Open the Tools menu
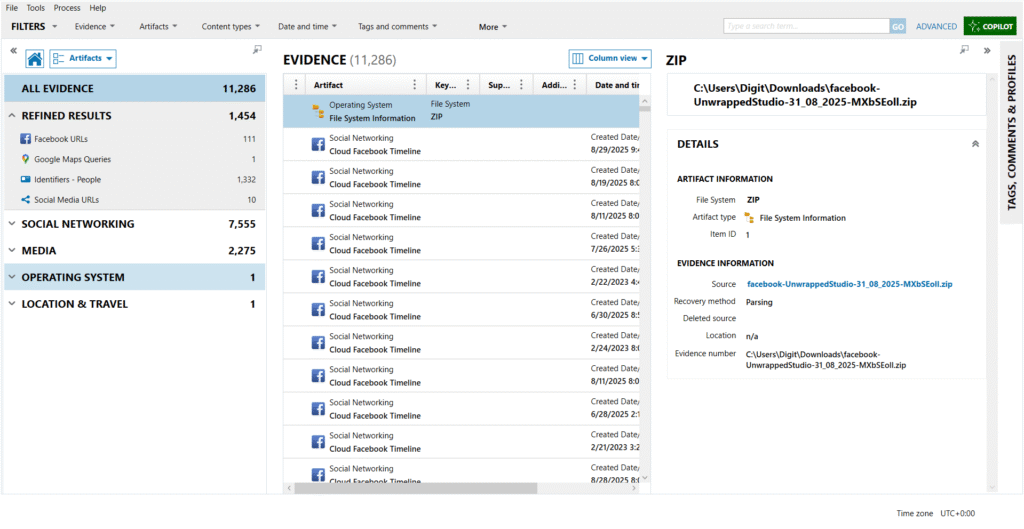The width and height of the screenshot is (1024, 529). [36, 8]
